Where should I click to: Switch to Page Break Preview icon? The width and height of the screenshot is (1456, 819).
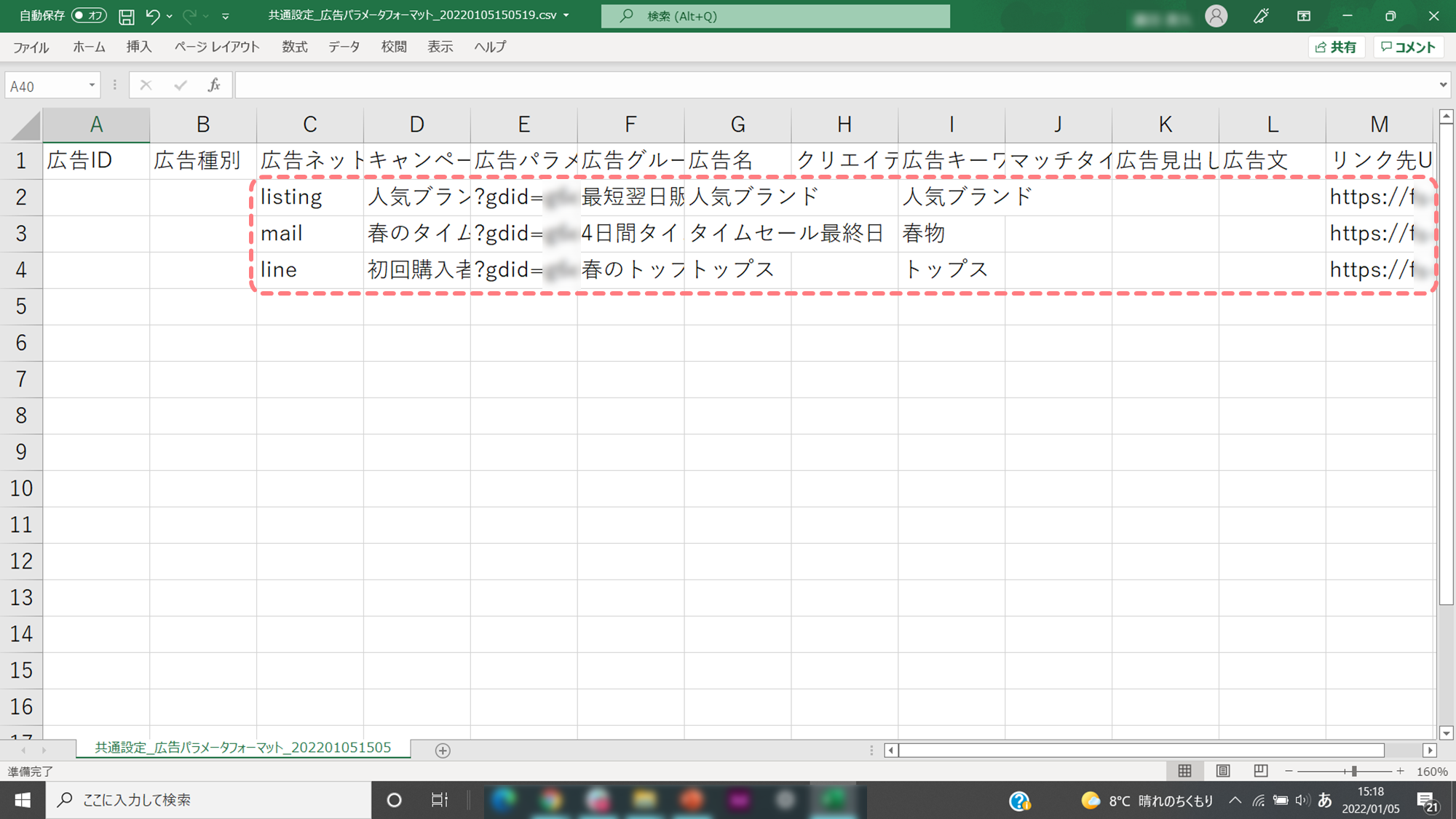point(1261,771)
